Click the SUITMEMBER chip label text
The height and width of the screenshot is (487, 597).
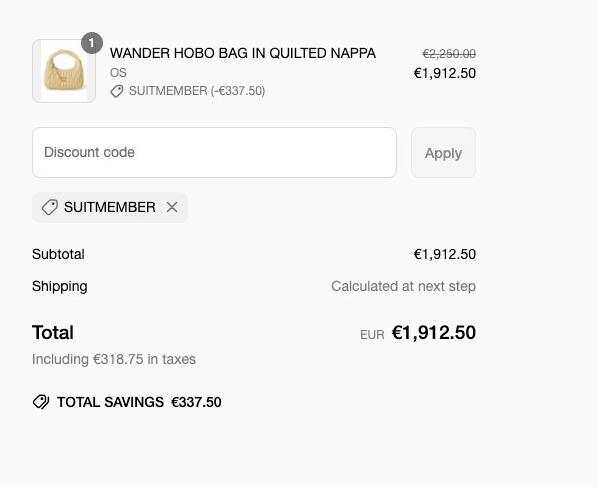pos(110,208)
